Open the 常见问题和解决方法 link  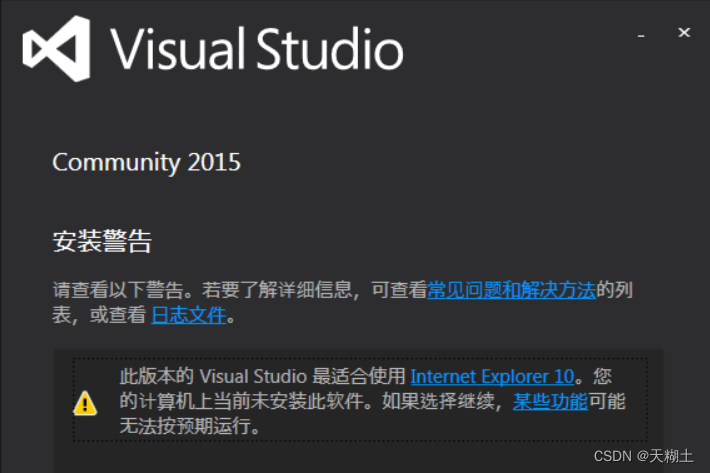tap(511, 290)
